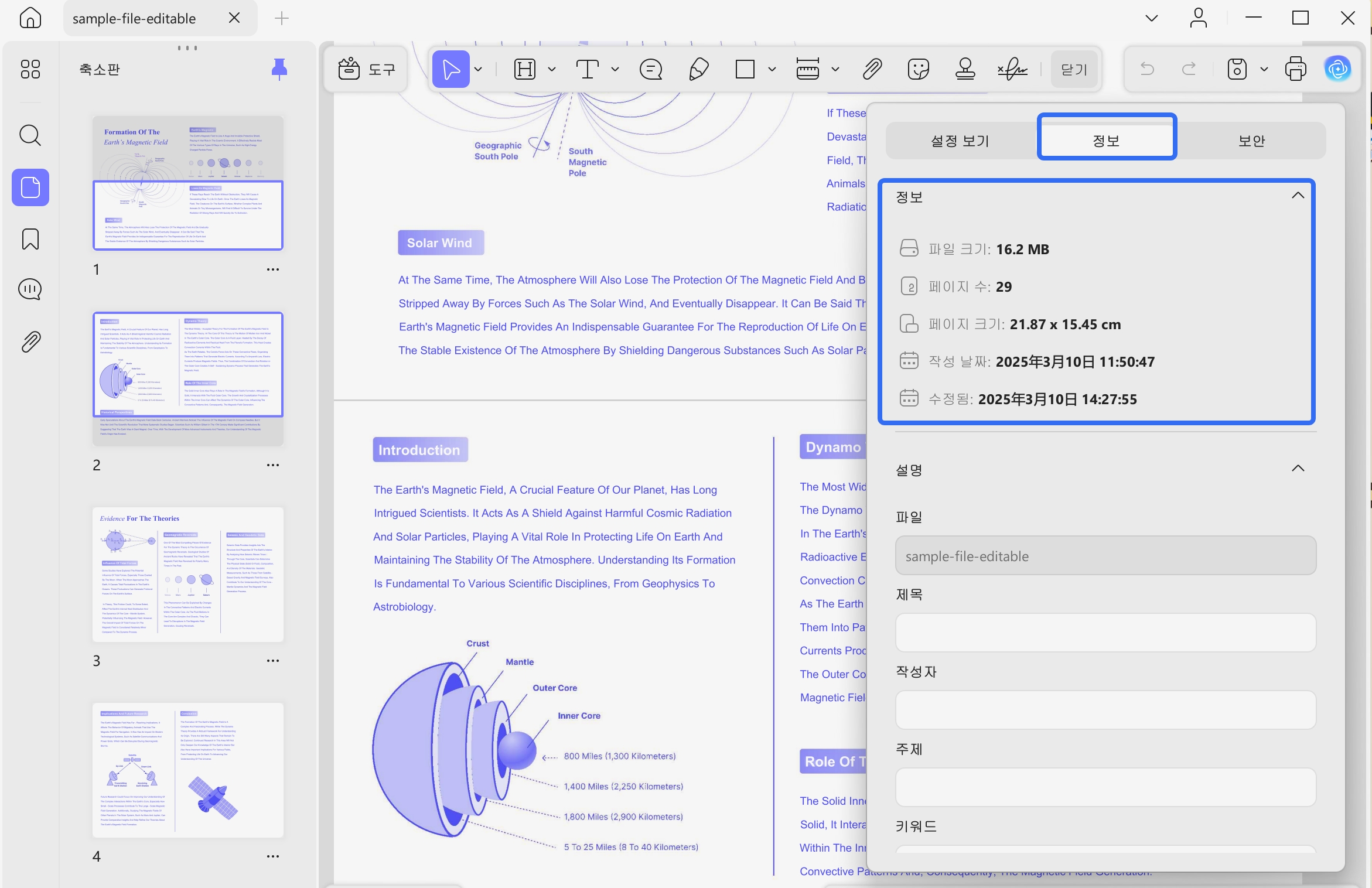
Task: Toggle the thumbnail panel pin
Action: 279,69
